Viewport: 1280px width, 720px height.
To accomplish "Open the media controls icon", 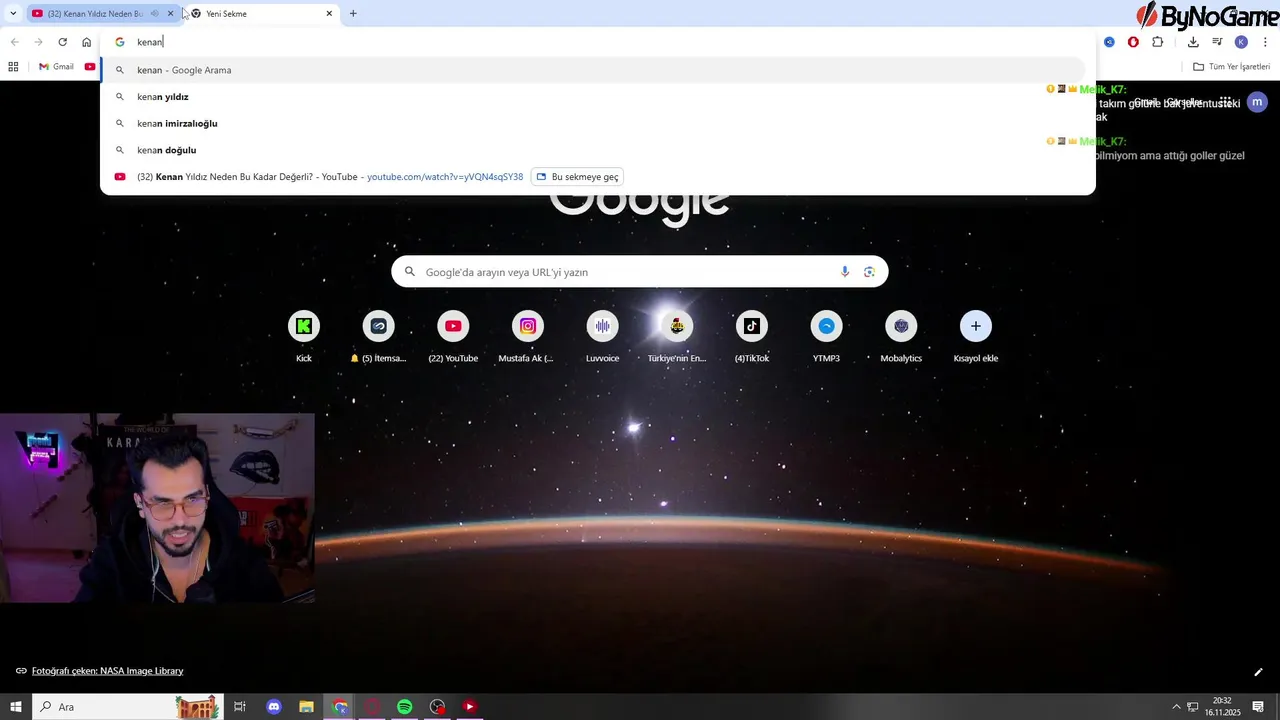I will pos(1217,42).
